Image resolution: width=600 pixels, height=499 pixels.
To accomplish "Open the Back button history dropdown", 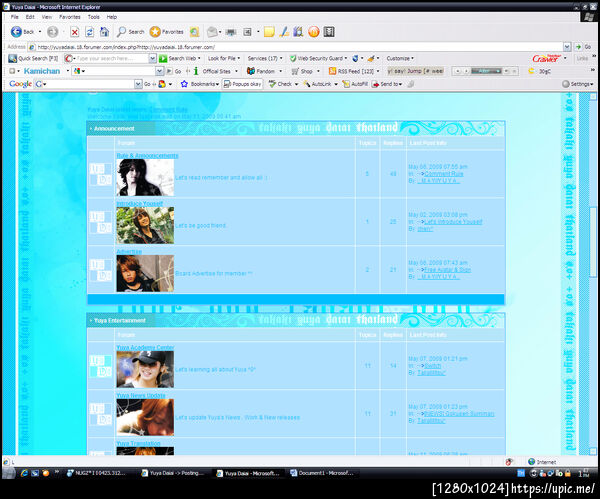I will point(40,32).
